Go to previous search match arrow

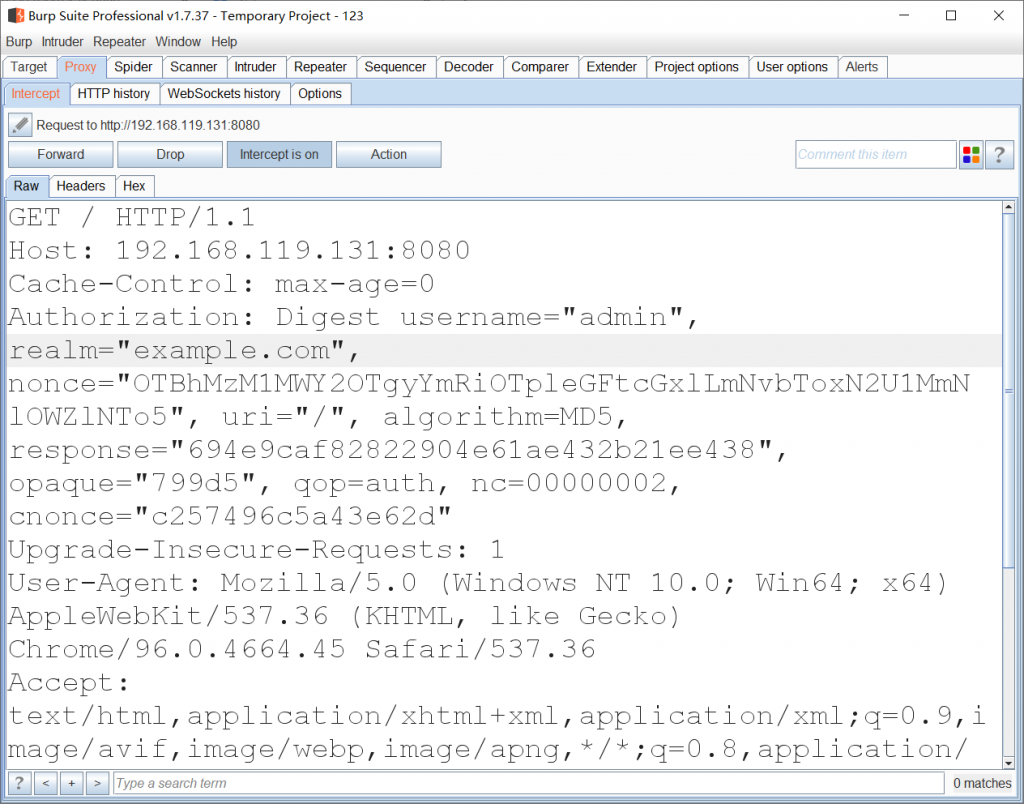pyautogui.click(x=46, y=782)
